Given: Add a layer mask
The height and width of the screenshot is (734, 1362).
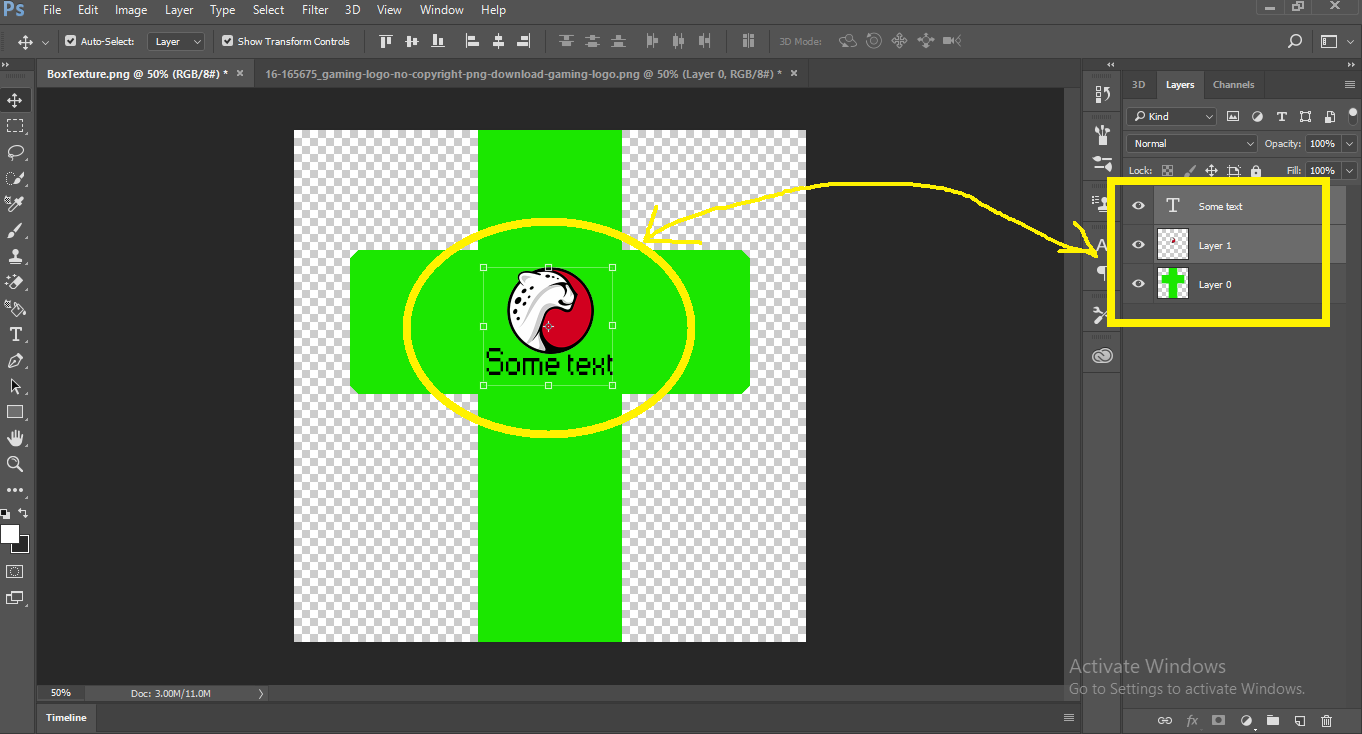Looking at the screenshot, I should pos(1219,720).
